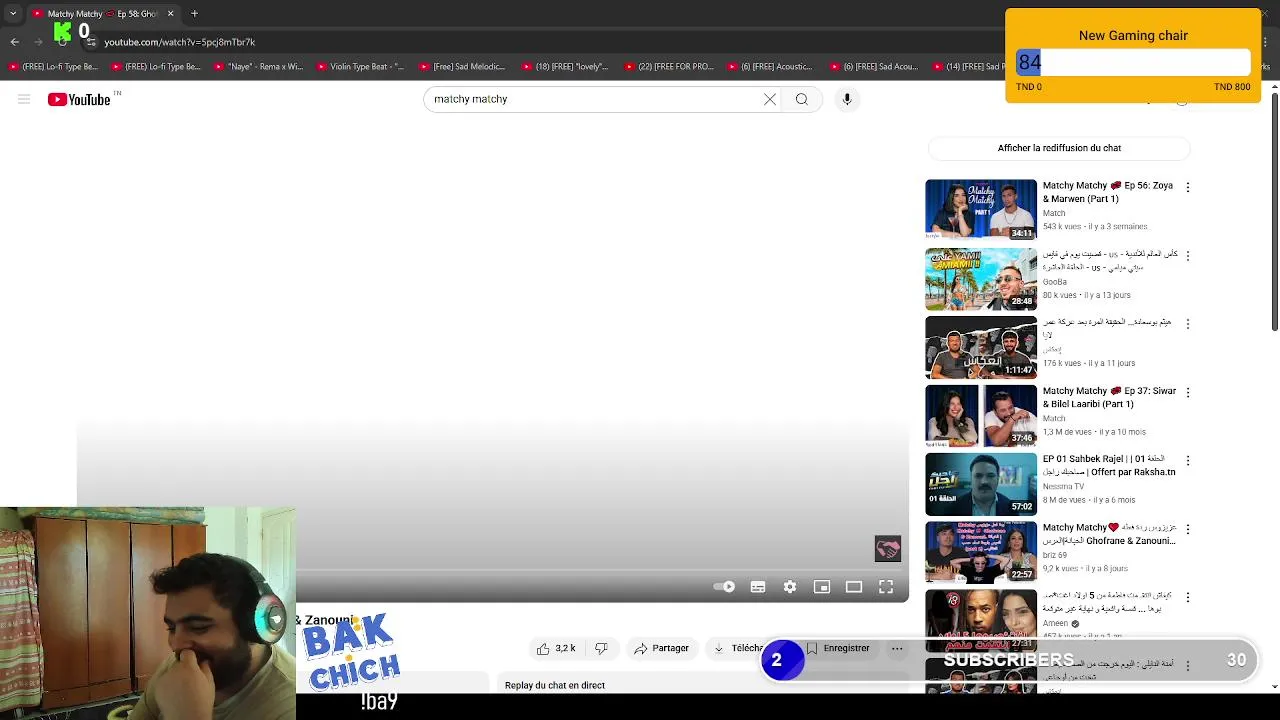Image resolution: width=1280 pixels, height=720 pixels.
Task: Click the Replay du chat en direct label
Action: 555,685
